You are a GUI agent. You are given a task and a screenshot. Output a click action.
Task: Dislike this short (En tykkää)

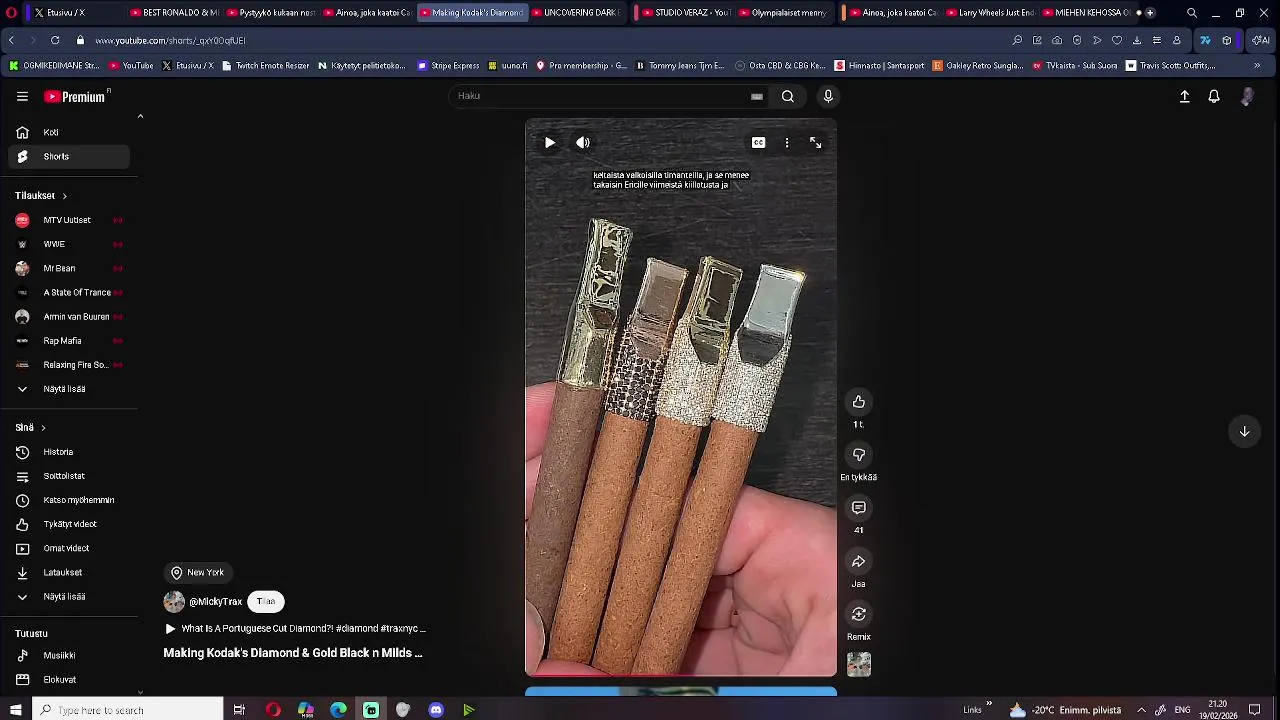859,455
